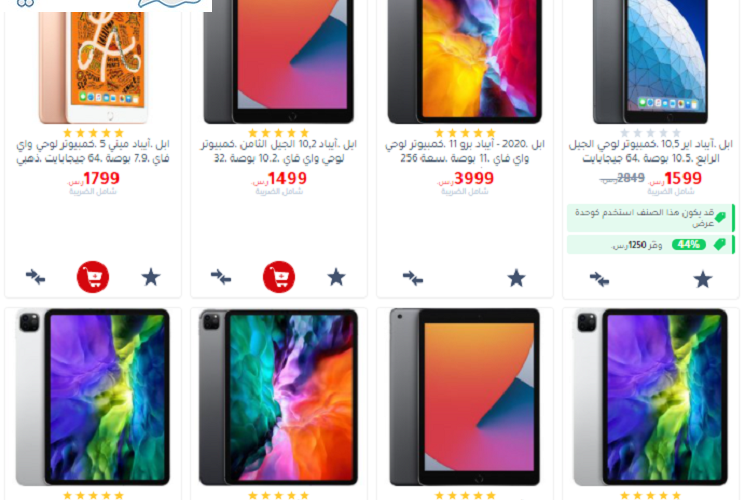Click the five-star rating of iPad Pro 11
The width and height of the screenshot is (745, 500).
tap(465, 133)
